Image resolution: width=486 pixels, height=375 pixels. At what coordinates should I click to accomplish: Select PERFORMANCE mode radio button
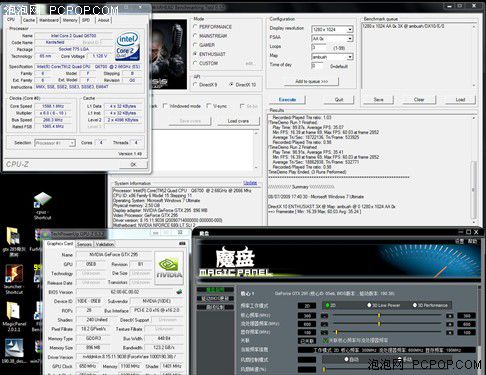195,26
